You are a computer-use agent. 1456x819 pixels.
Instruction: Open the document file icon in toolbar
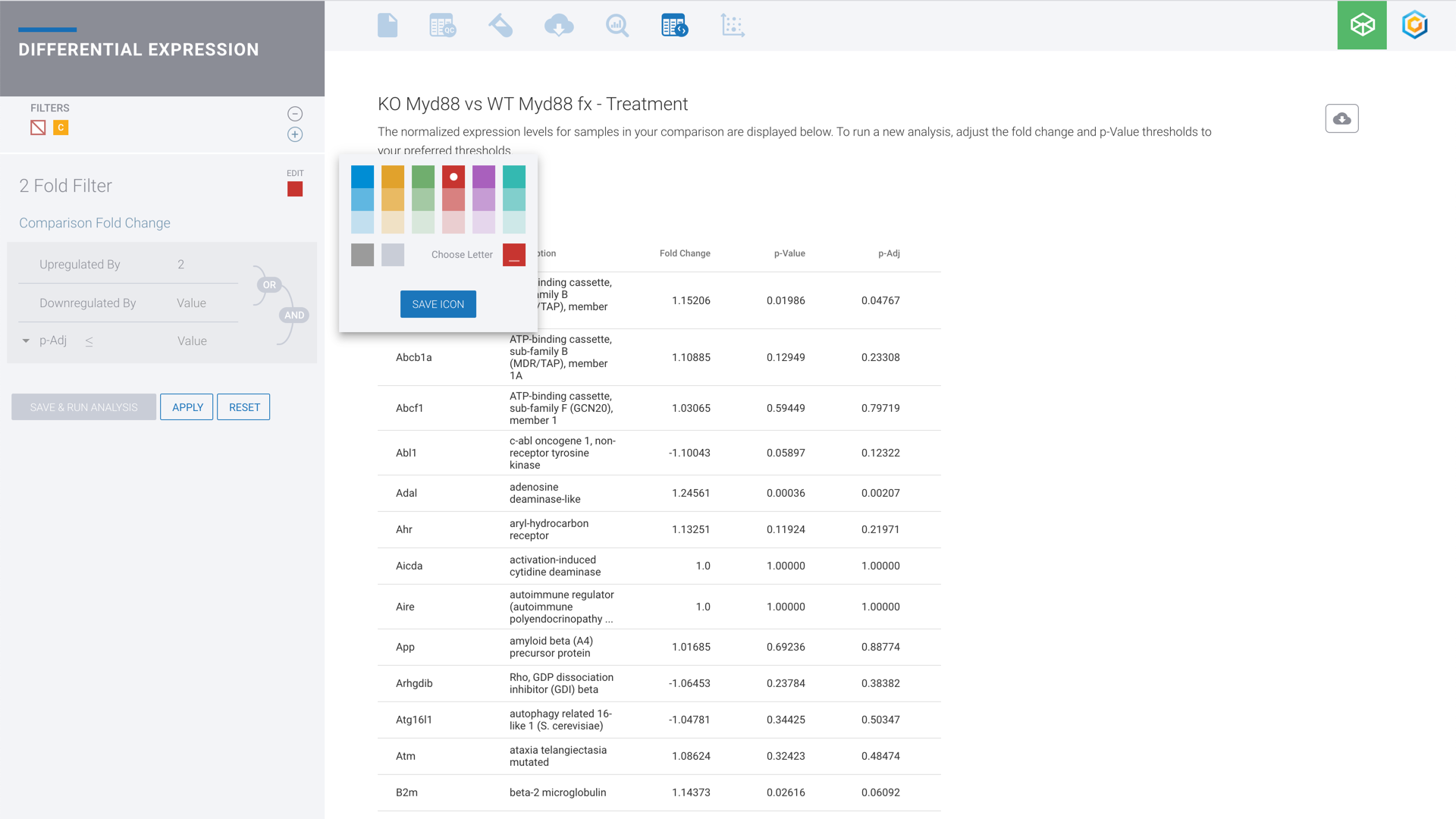click(x=388, y=26)
